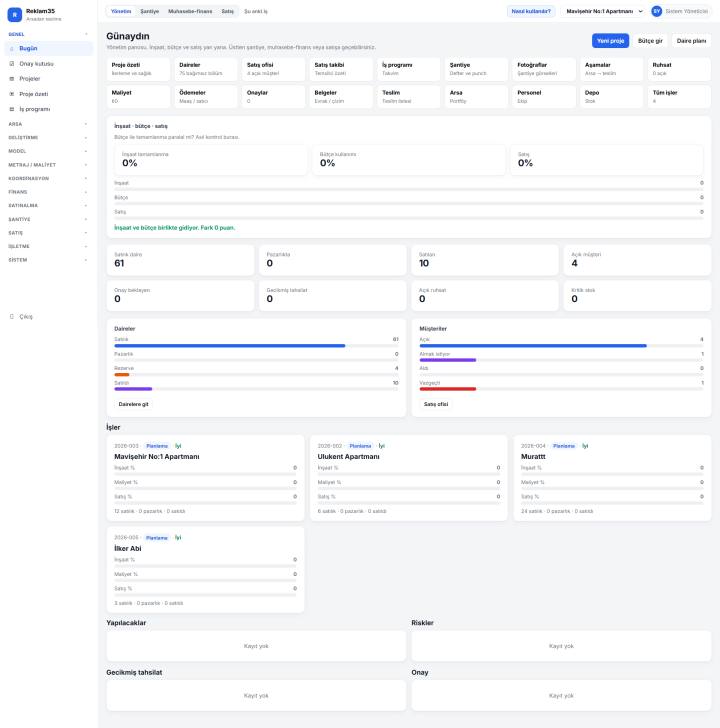The image size is (720, 728).
Task: Open Projeler in the sidebar
Action: 49,79
